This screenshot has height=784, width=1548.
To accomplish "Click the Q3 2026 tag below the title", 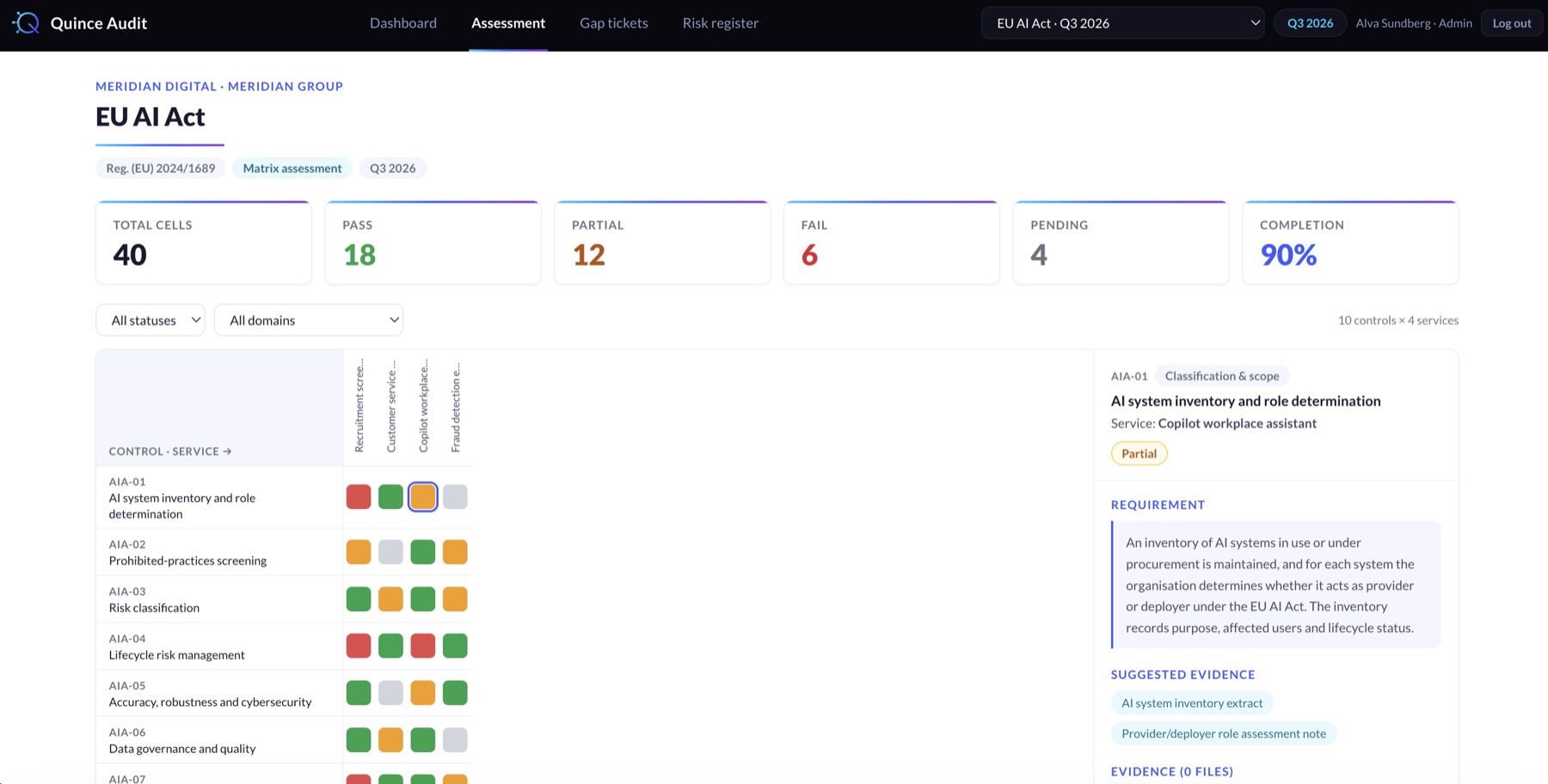I will (393, 168).
